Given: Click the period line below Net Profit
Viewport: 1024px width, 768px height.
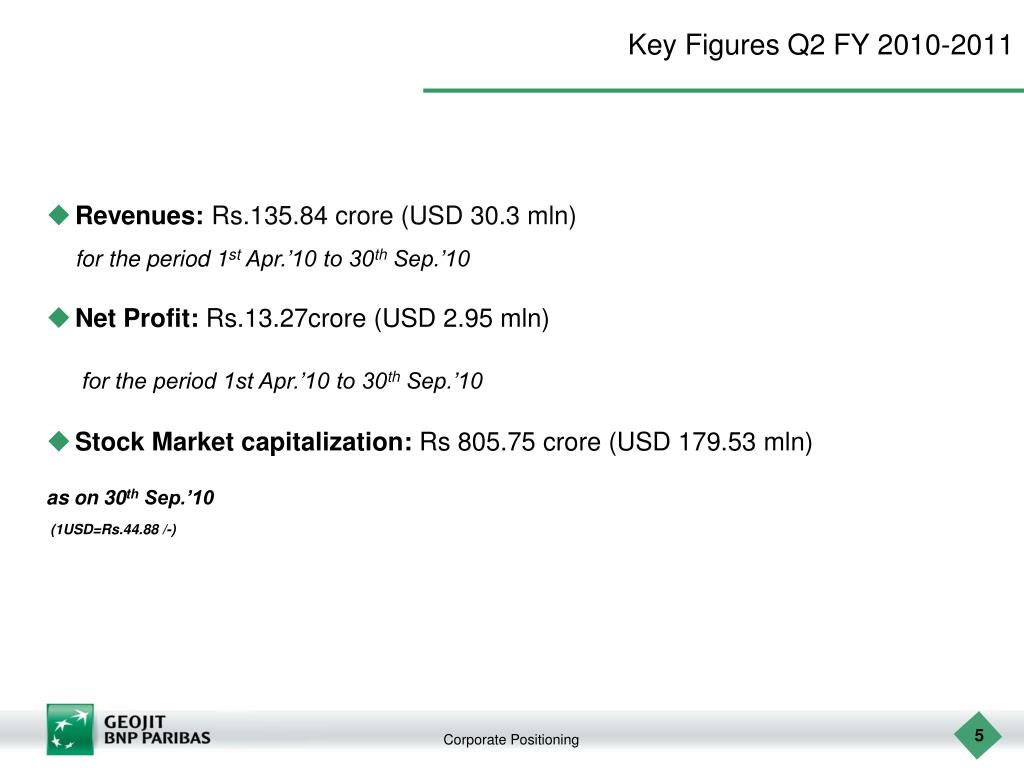Looking at the screenshot, I should 282,381.
